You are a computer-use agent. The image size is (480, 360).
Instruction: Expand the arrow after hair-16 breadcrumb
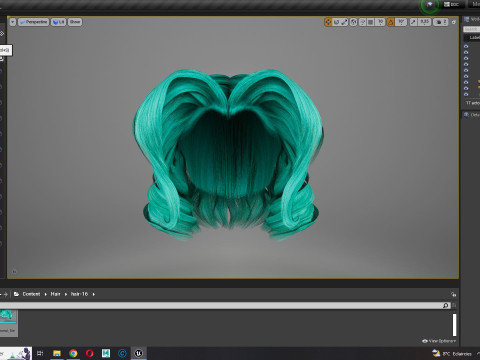[x=94, y=294]
